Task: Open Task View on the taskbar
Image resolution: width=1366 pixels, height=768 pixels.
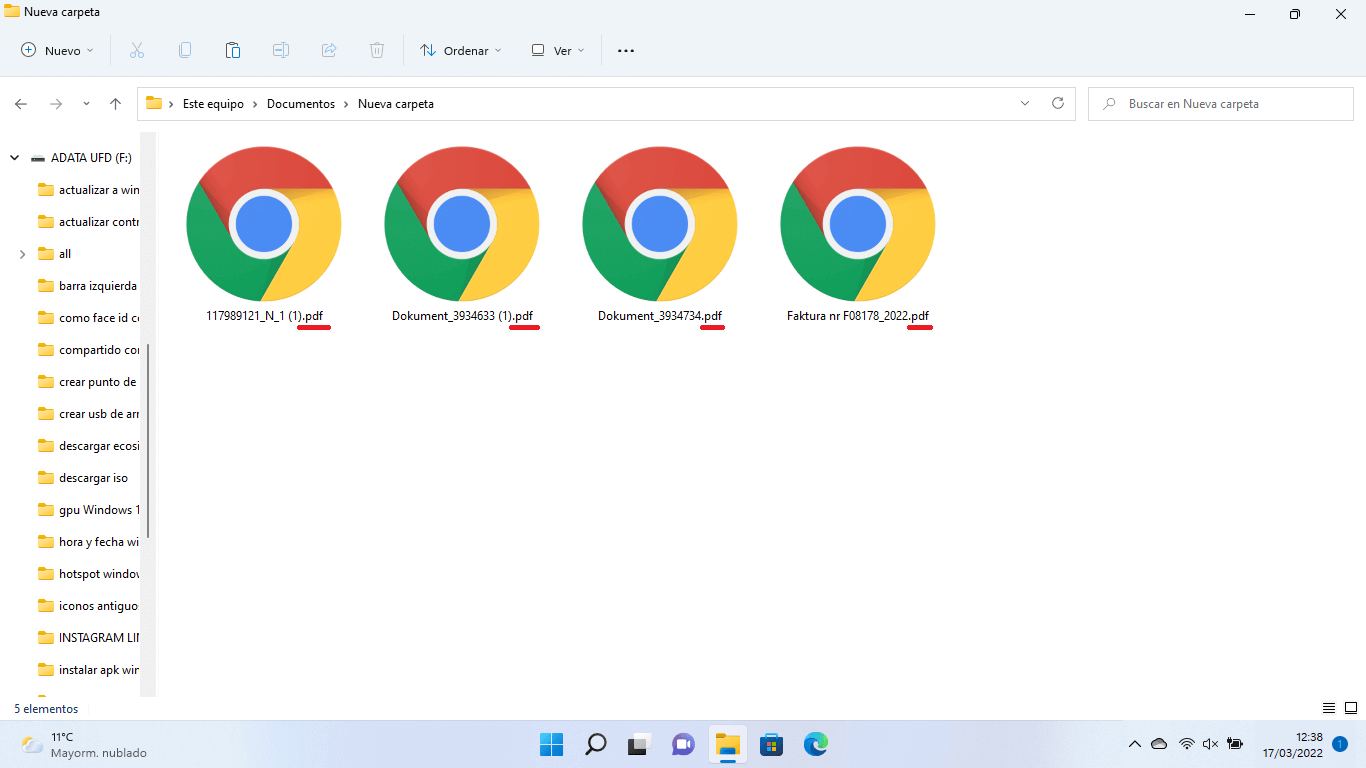Action: pos(639,744)
